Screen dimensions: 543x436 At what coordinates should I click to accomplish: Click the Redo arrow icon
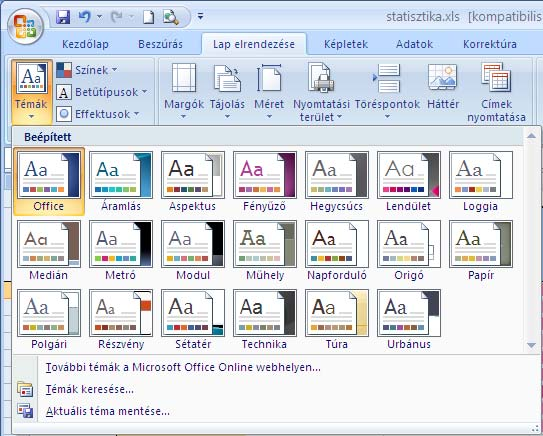click(x=116, y=17)
